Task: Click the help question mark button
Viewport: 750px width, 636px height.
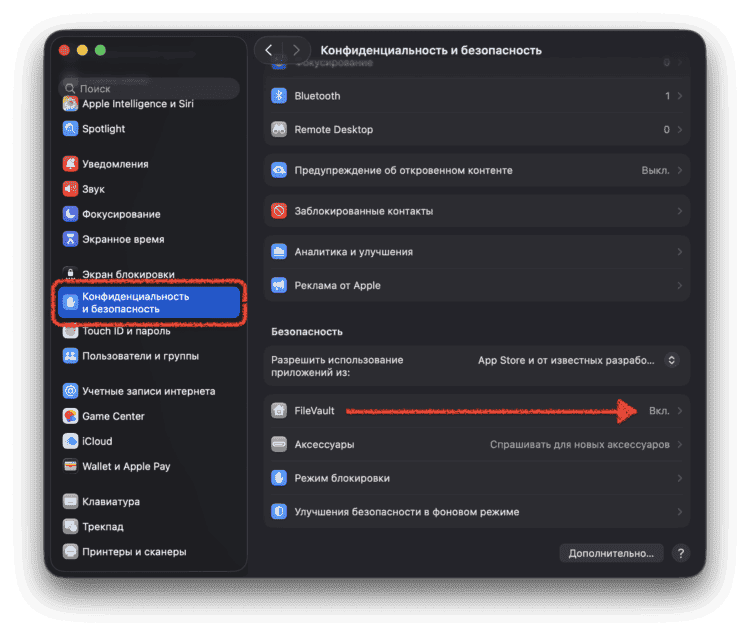Action: (681, 553)
